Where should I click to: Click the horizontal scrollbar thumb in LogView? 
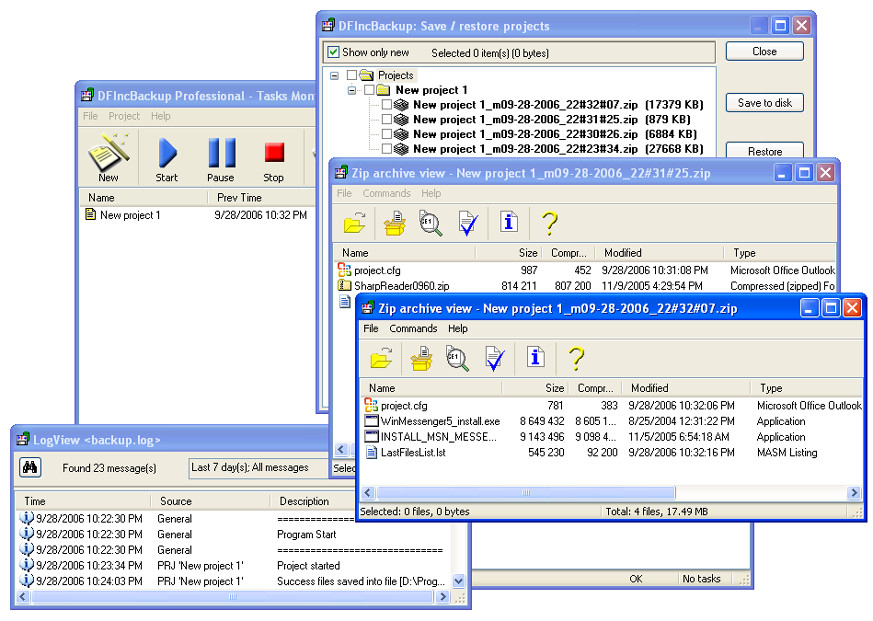click(x=233, y=596)
